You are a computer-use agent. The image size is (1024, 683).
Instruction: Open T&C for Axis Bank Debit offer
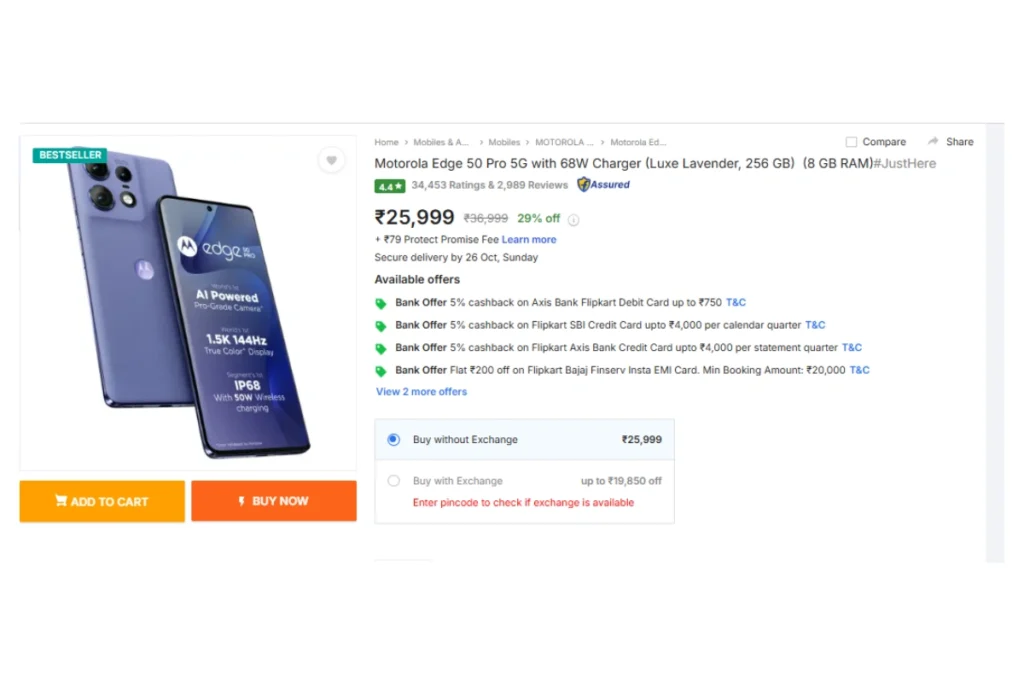pos(736,303)
